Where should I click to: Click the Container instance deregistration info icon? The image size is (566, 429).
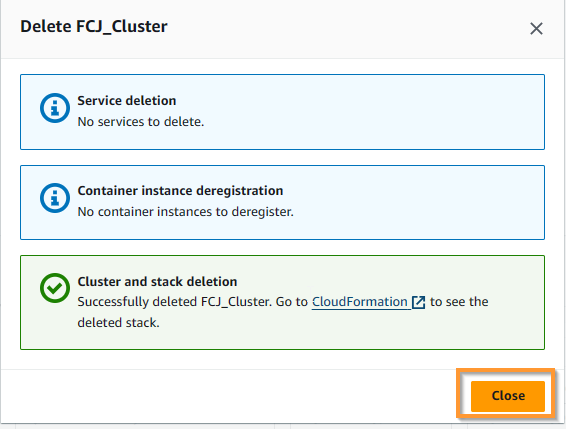click(x=55, y=198)
